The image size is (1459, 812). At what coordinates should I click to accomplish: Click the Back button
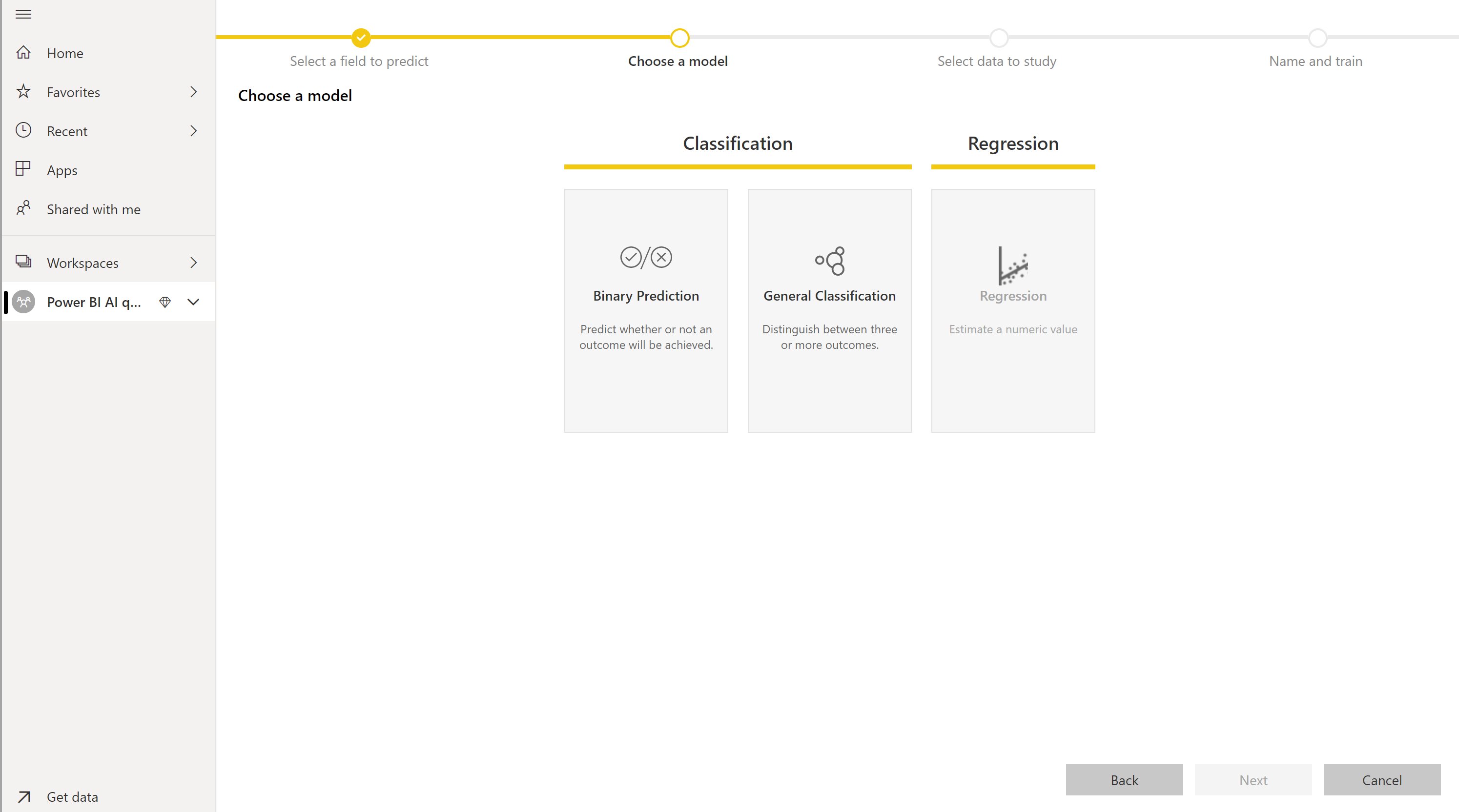pyautogui.click(x=1124, y=780)
